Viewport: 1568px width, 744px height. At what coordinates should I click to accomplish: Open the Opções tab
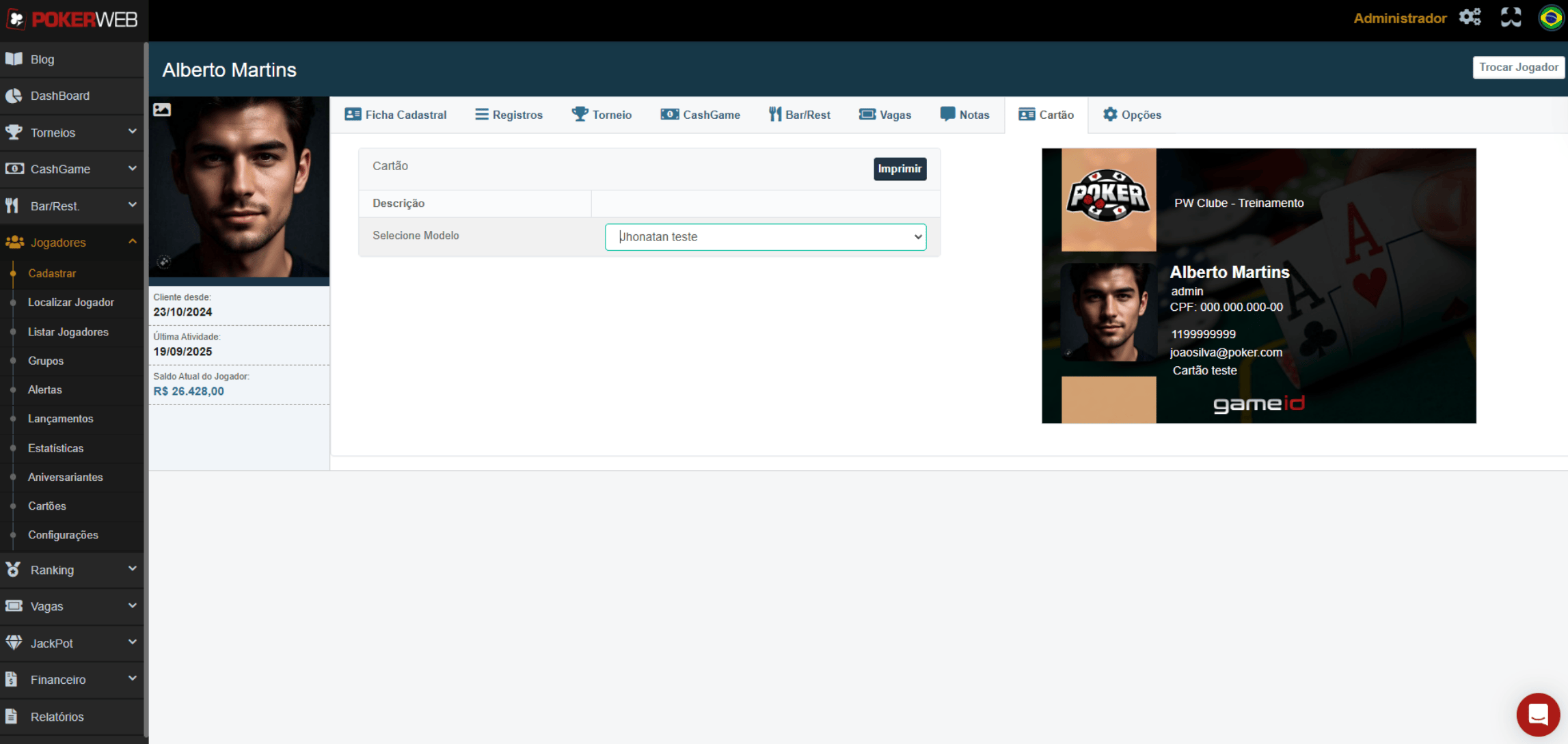(x=1132, y=115)
